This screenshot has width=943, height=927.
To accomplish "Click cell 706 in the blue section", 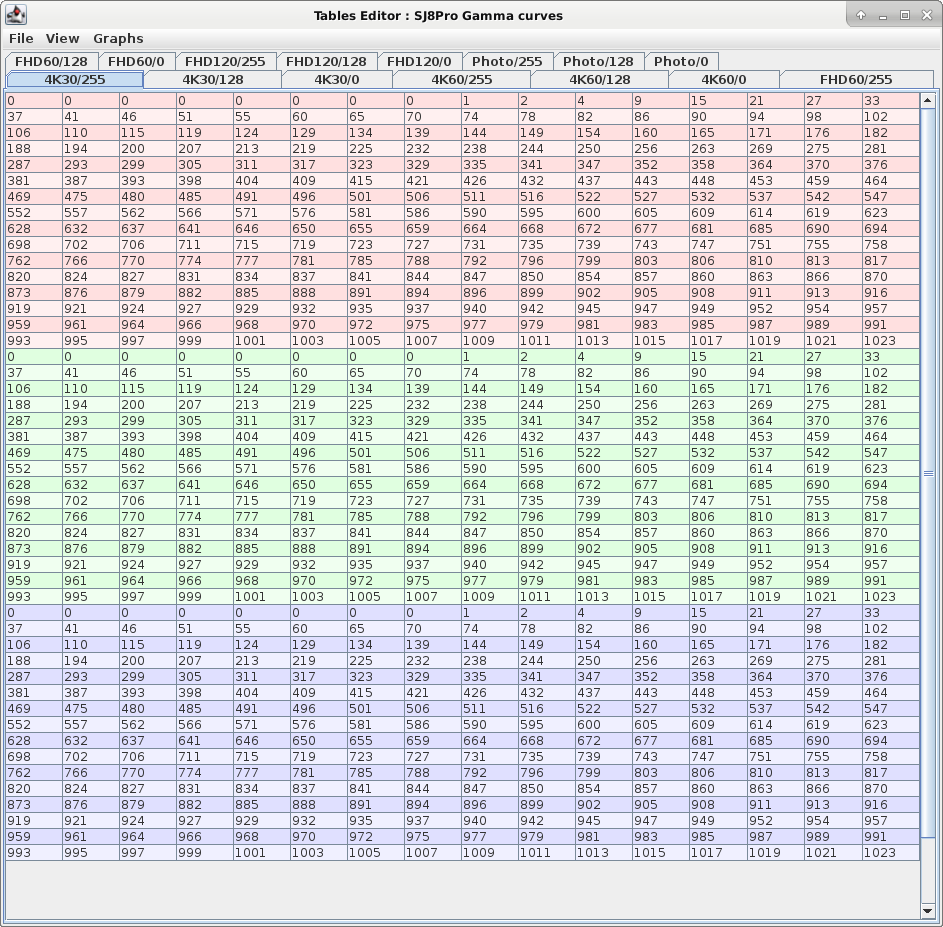I will point(148,757).
